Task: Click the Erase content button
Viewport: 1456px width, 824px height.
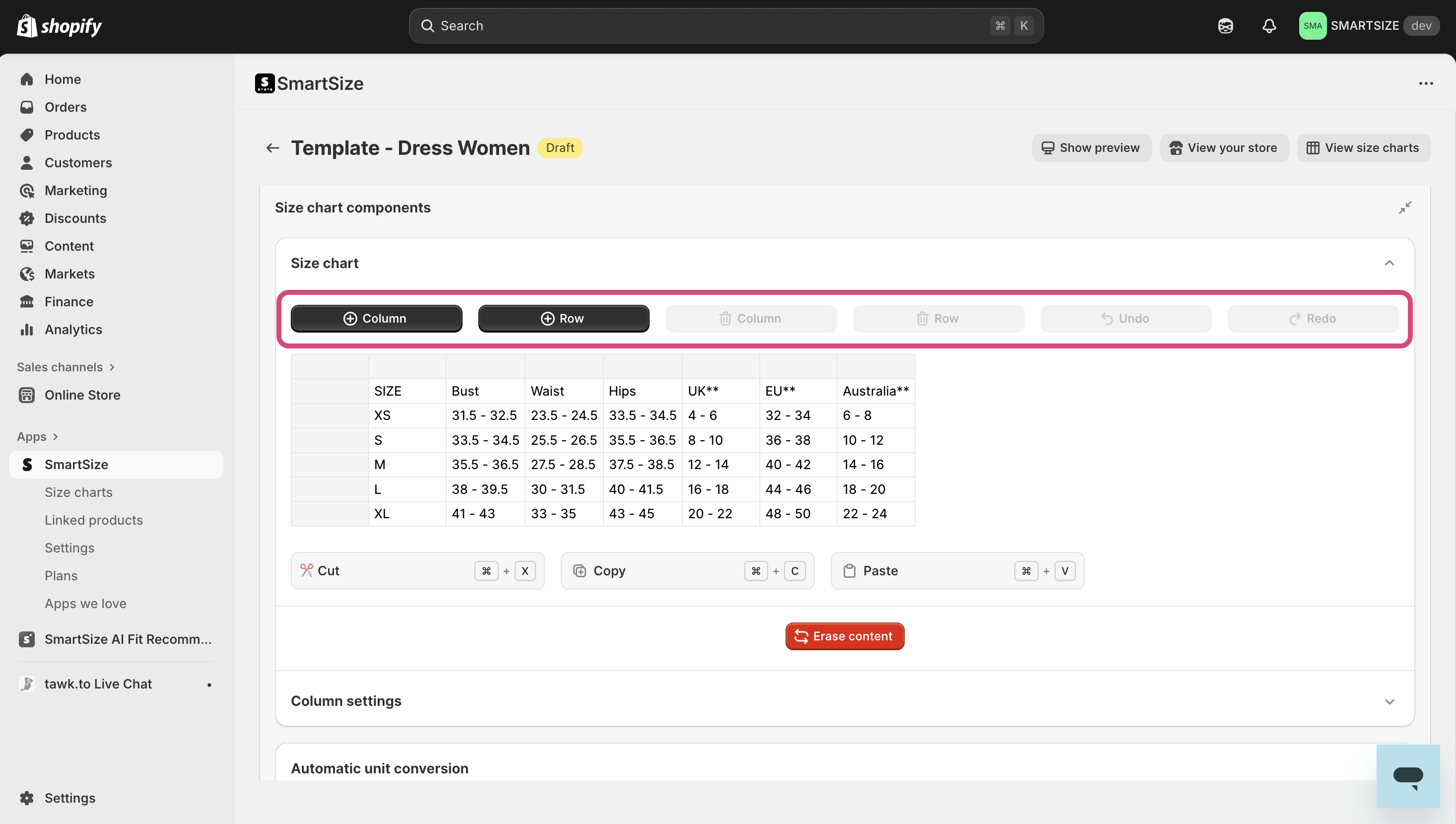Action: pos(844,636)
